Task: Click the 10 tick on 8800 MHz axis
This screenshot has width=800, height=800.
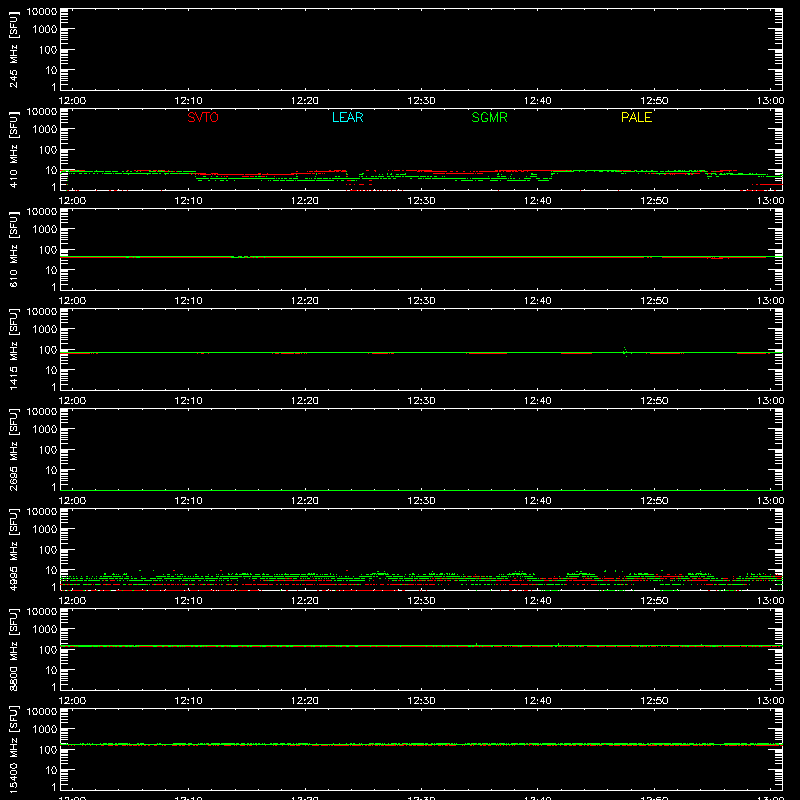Action: click(x=52, y=670)
